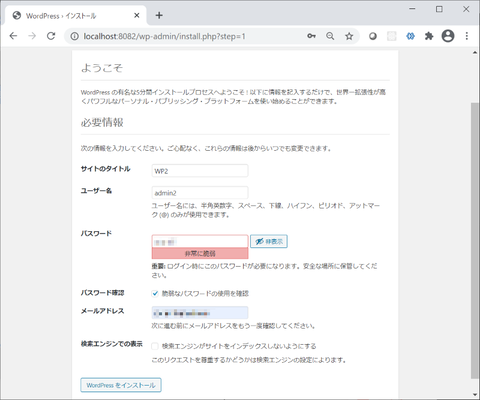Open the Chrome profile avatar
The height and width of the screenshot is (400, 480).
click(x=448, y=36)
